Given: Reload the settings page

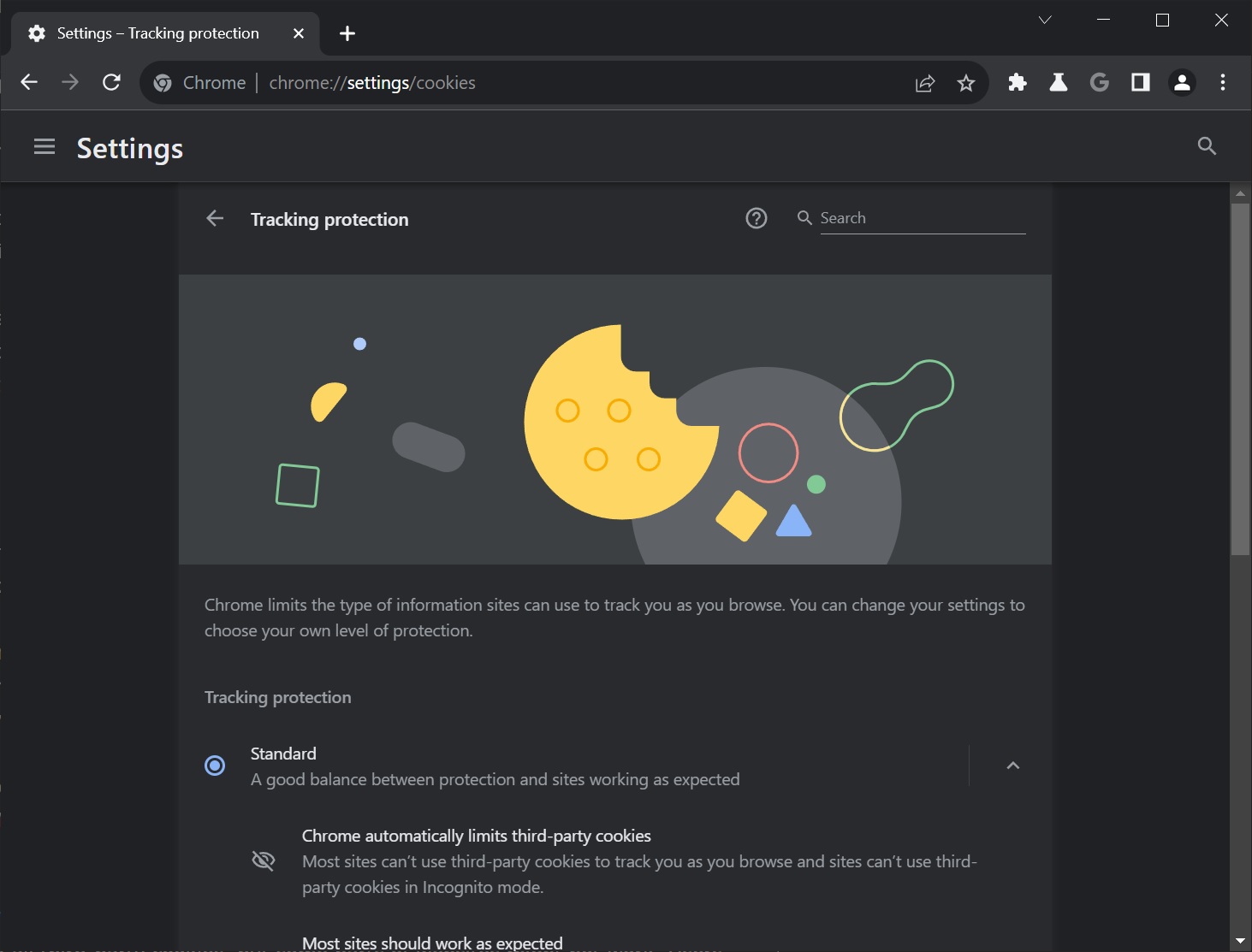Looking at the screenshot, I should point(111,82).
